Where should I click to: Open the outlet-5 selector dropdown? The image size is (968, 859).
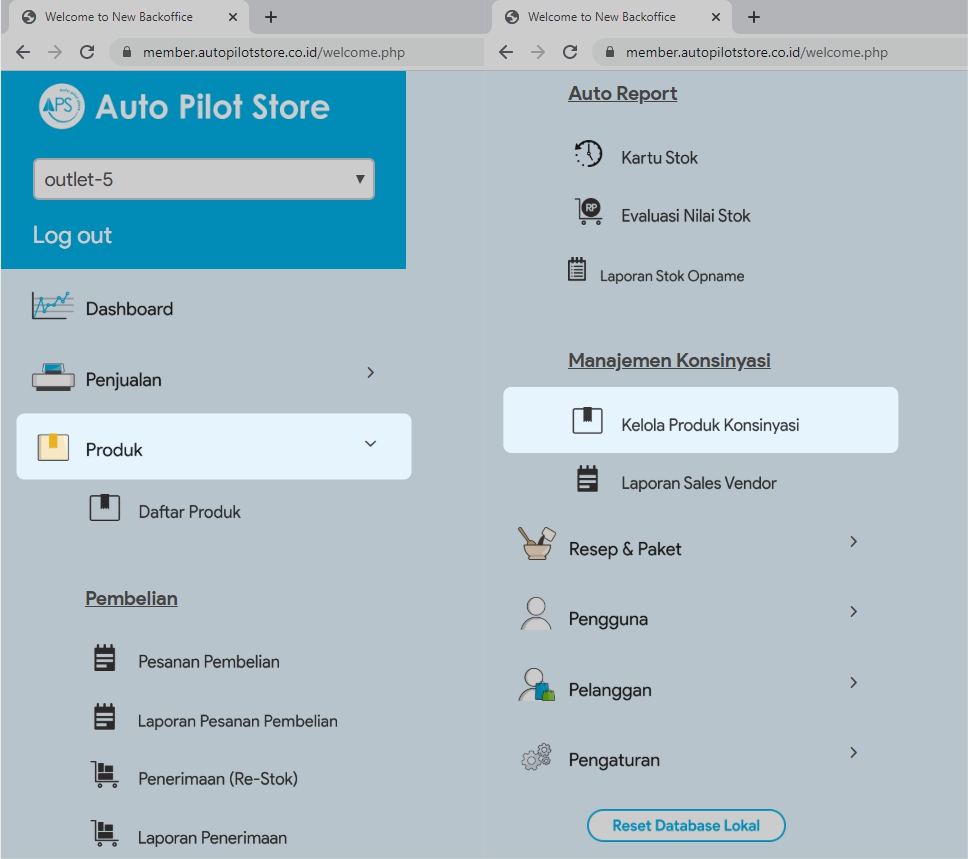pyautogui.click(x=204, y=180)
